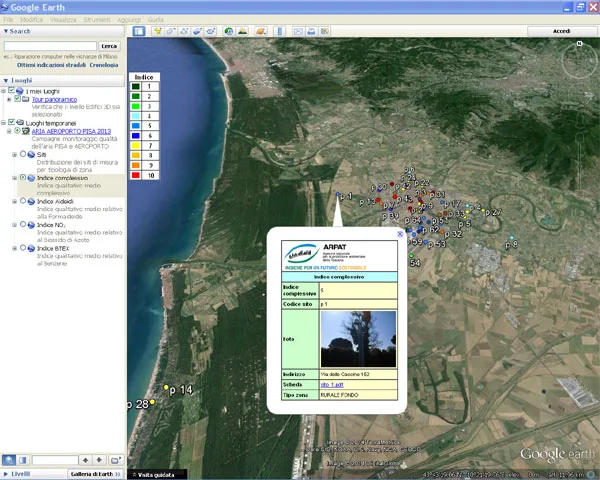Move selected place down with arrow
Screen dimensions: 600x480
click(99, 460)
